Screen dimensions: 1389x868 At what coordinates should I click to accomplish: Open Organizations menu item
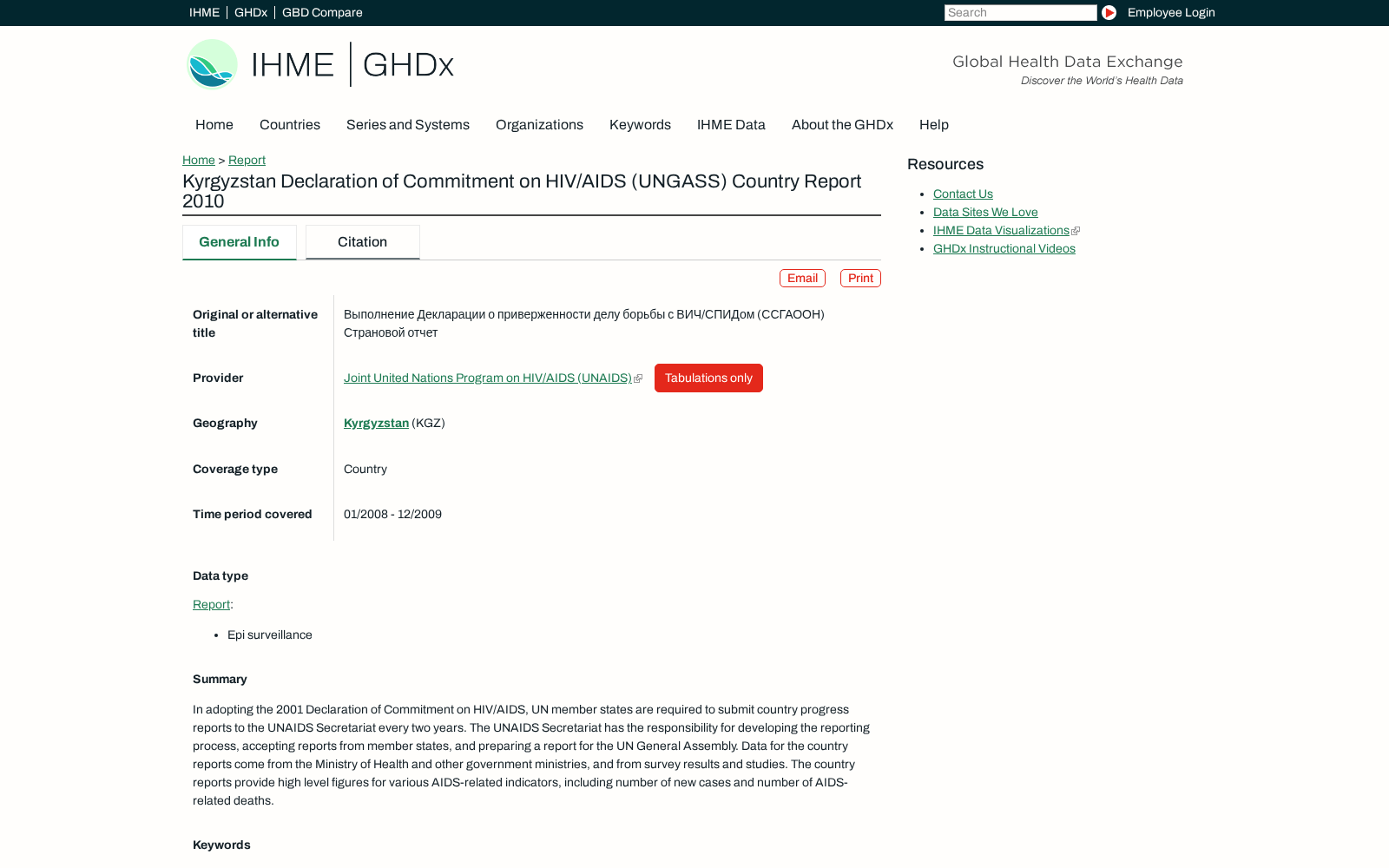[x=539, y=125]
